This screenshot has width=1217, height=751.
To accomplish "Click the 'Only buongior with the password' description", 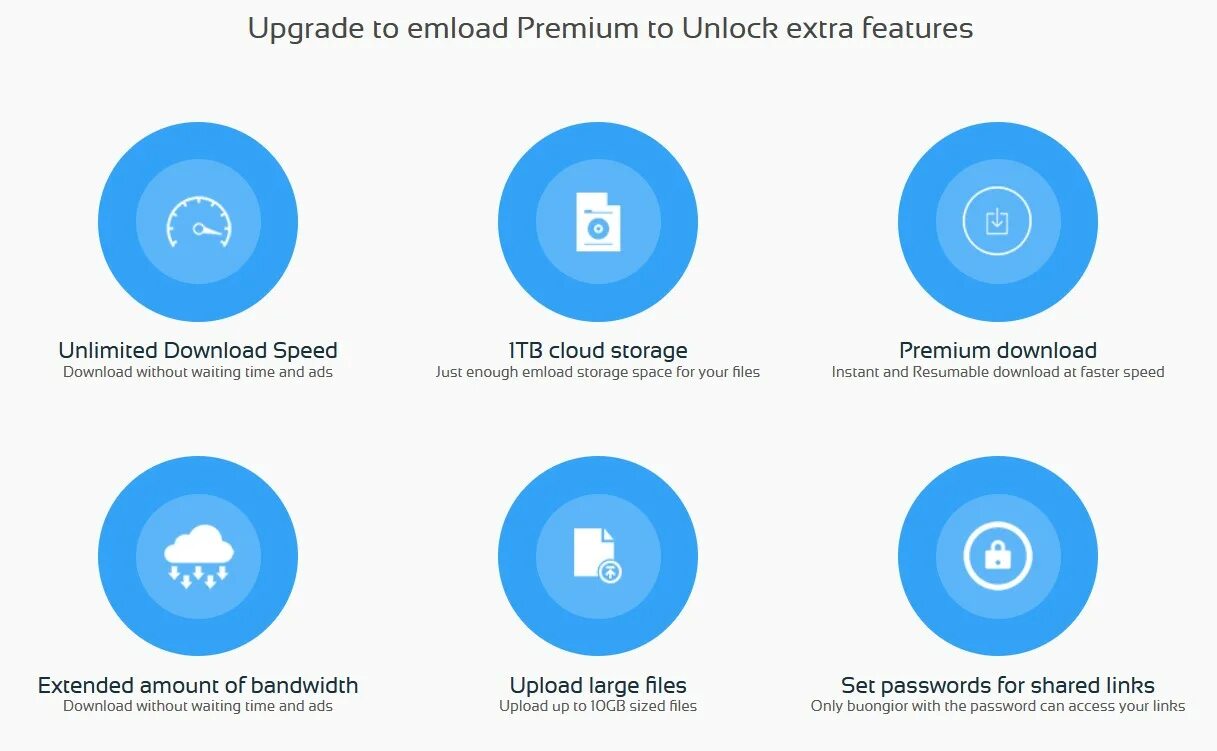I will pyautogui.click(x=998, y=706).
